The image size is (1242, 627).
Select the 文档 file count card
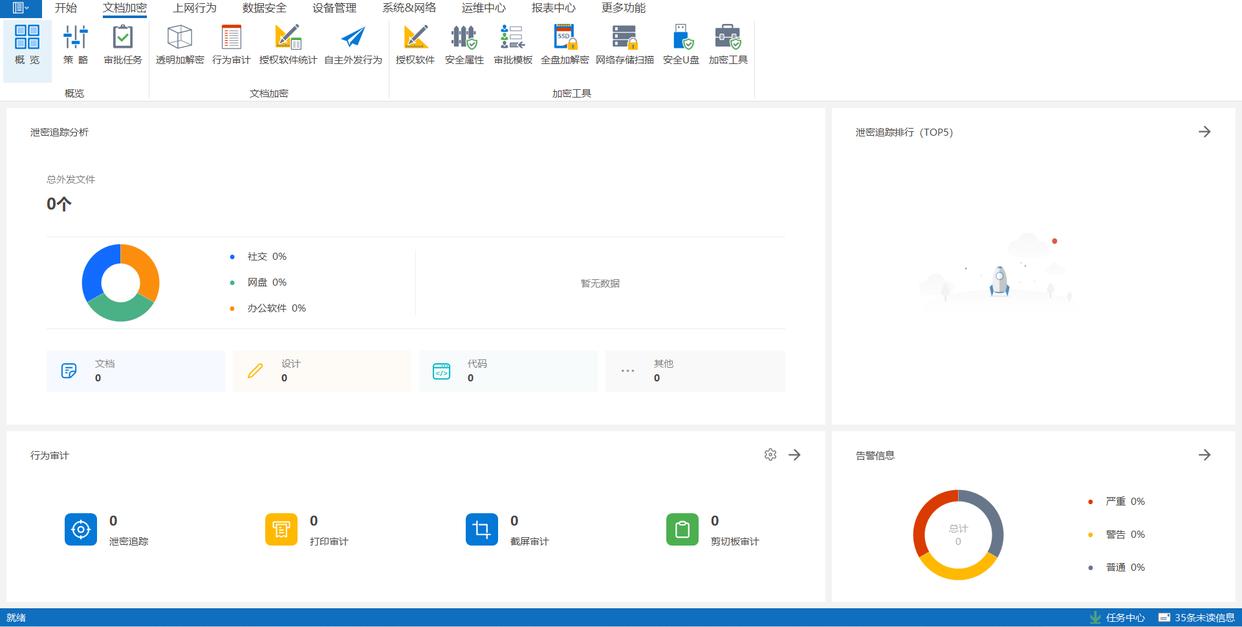(x=135, y=371)
